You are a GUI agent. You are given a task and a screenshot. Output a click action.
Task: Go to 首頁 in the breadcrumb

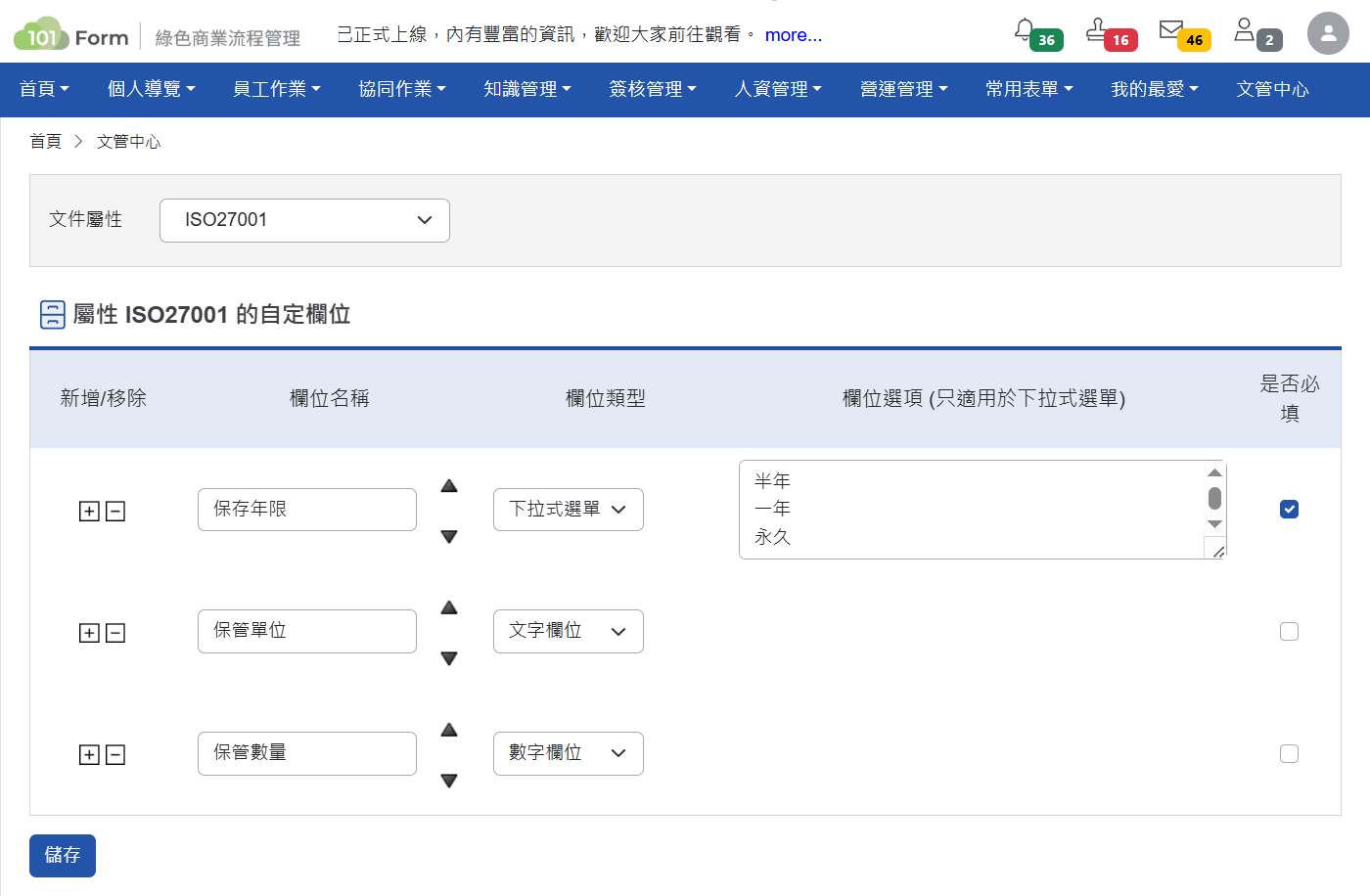point(45,142)
